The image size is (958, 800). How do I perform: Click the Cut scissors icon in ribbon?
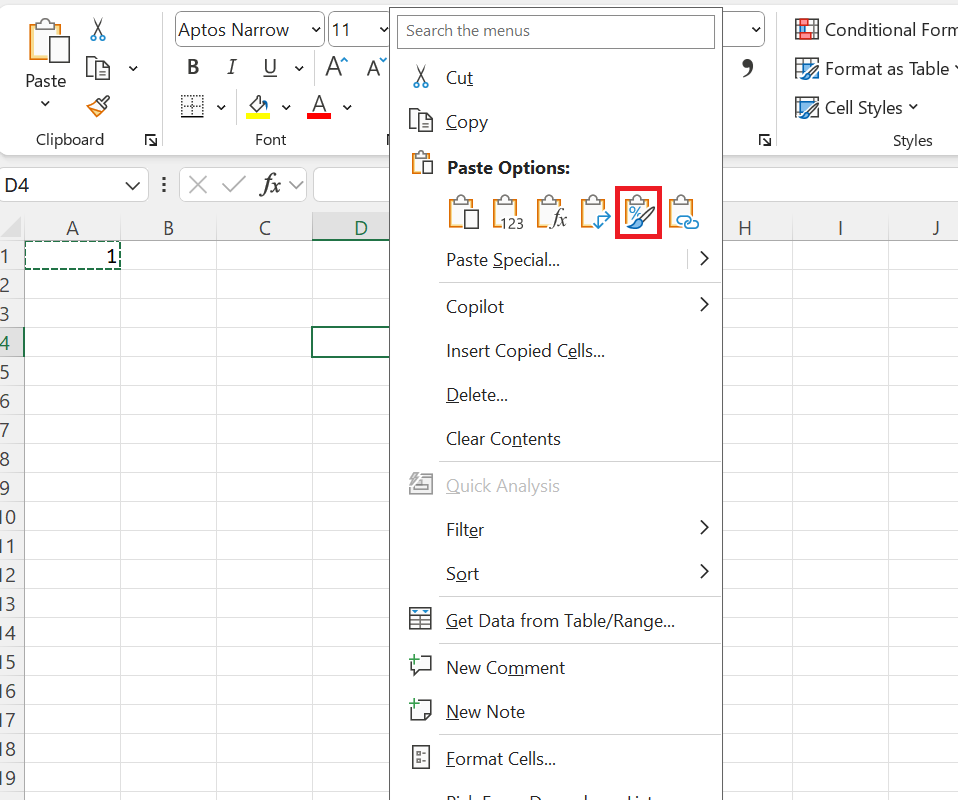click(x=98, y=29)
